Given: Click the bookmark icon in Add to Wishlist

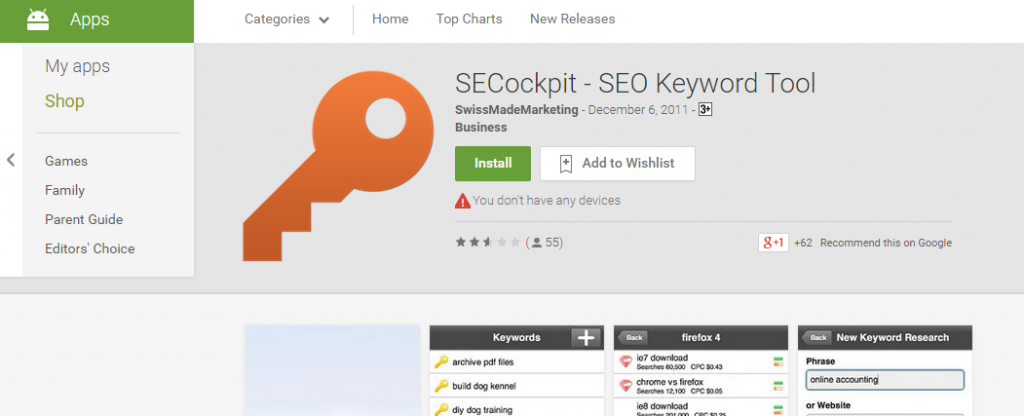Looking at the screenshot, I should click(x=566, y=164).
